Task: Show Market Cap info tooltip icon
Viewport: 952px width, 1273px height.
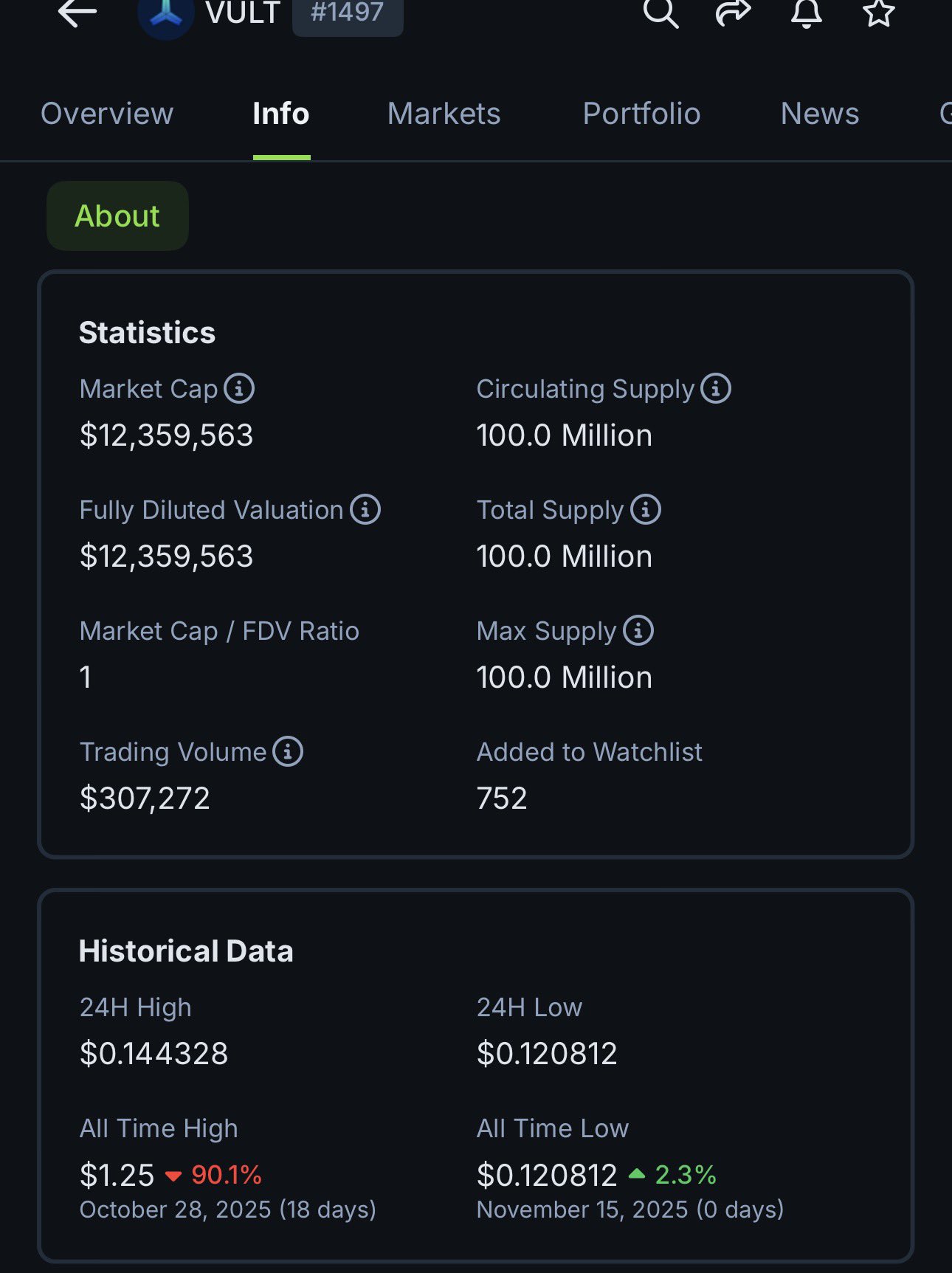Action: click(x=239, y=388)
